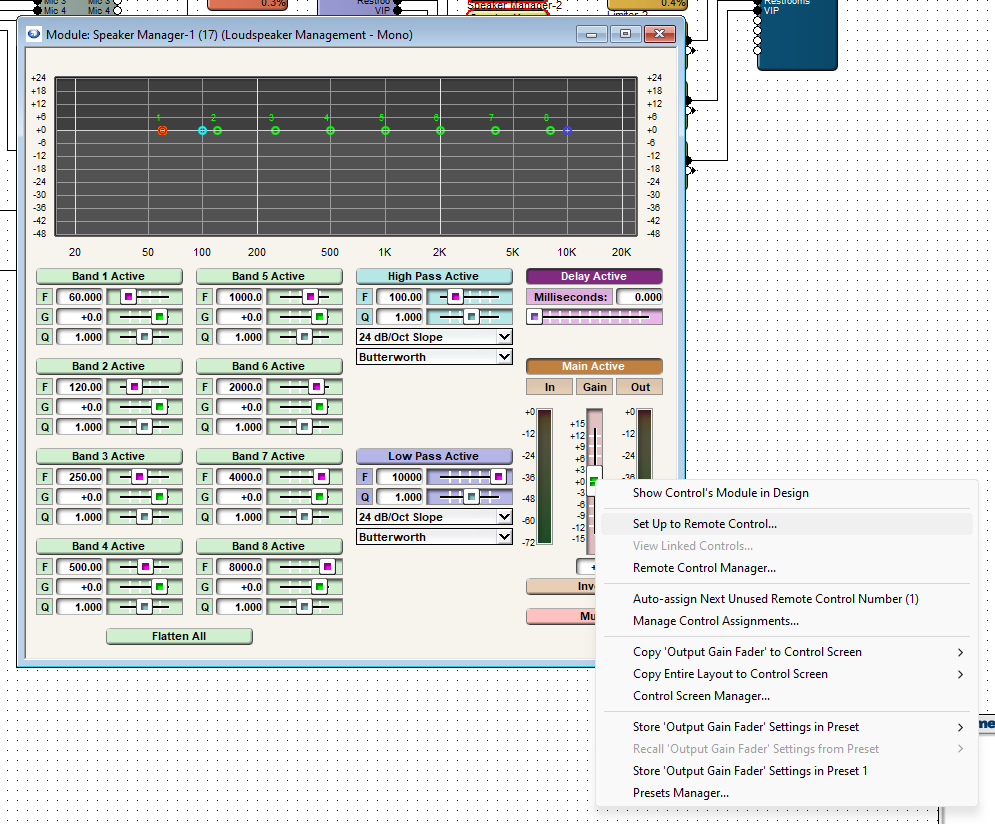
Task: Open the high pass 24 dB/Oct Slope dropdown
Action: 434,337
